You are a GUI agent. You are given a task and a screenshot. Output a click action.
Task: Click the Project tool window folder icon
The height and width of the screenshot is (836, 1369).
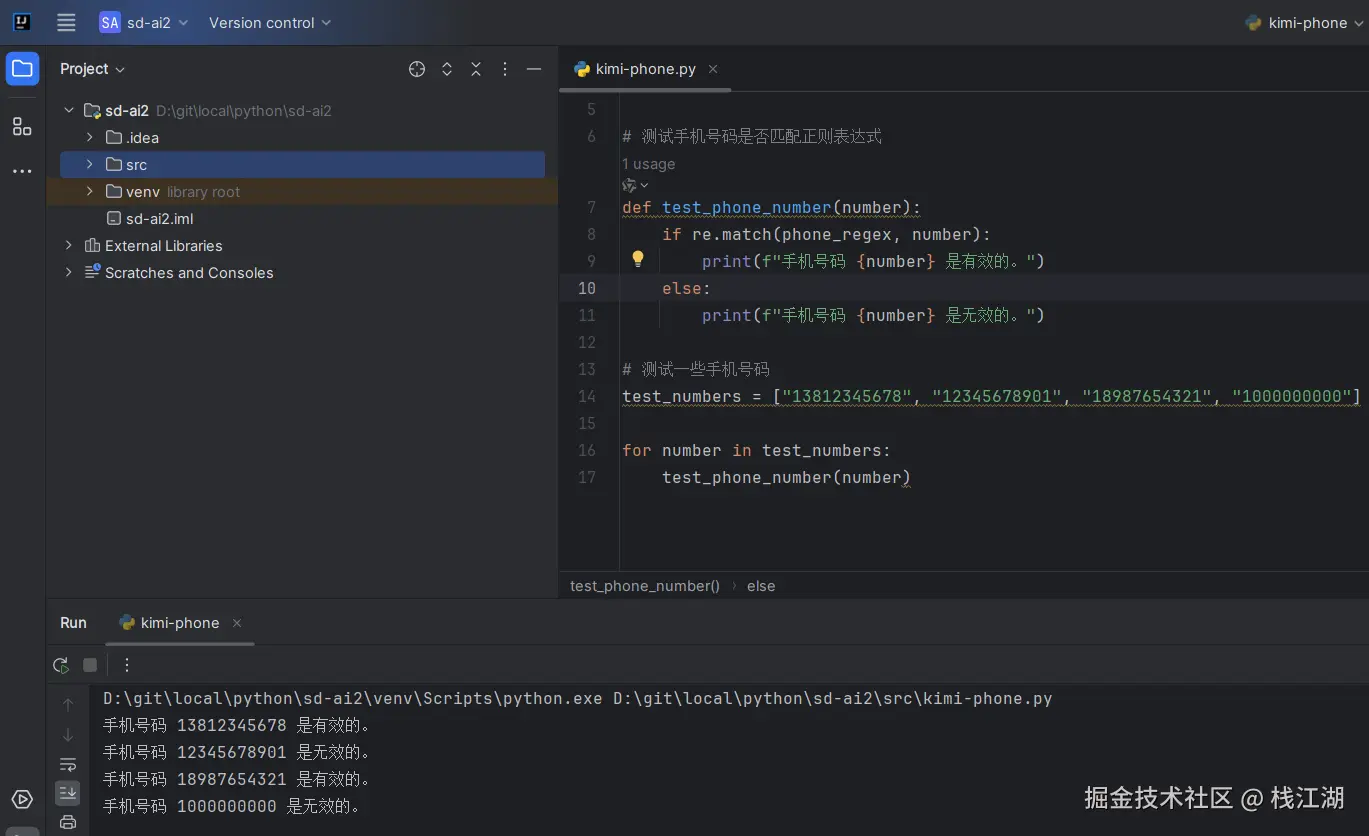coord(22,69)
